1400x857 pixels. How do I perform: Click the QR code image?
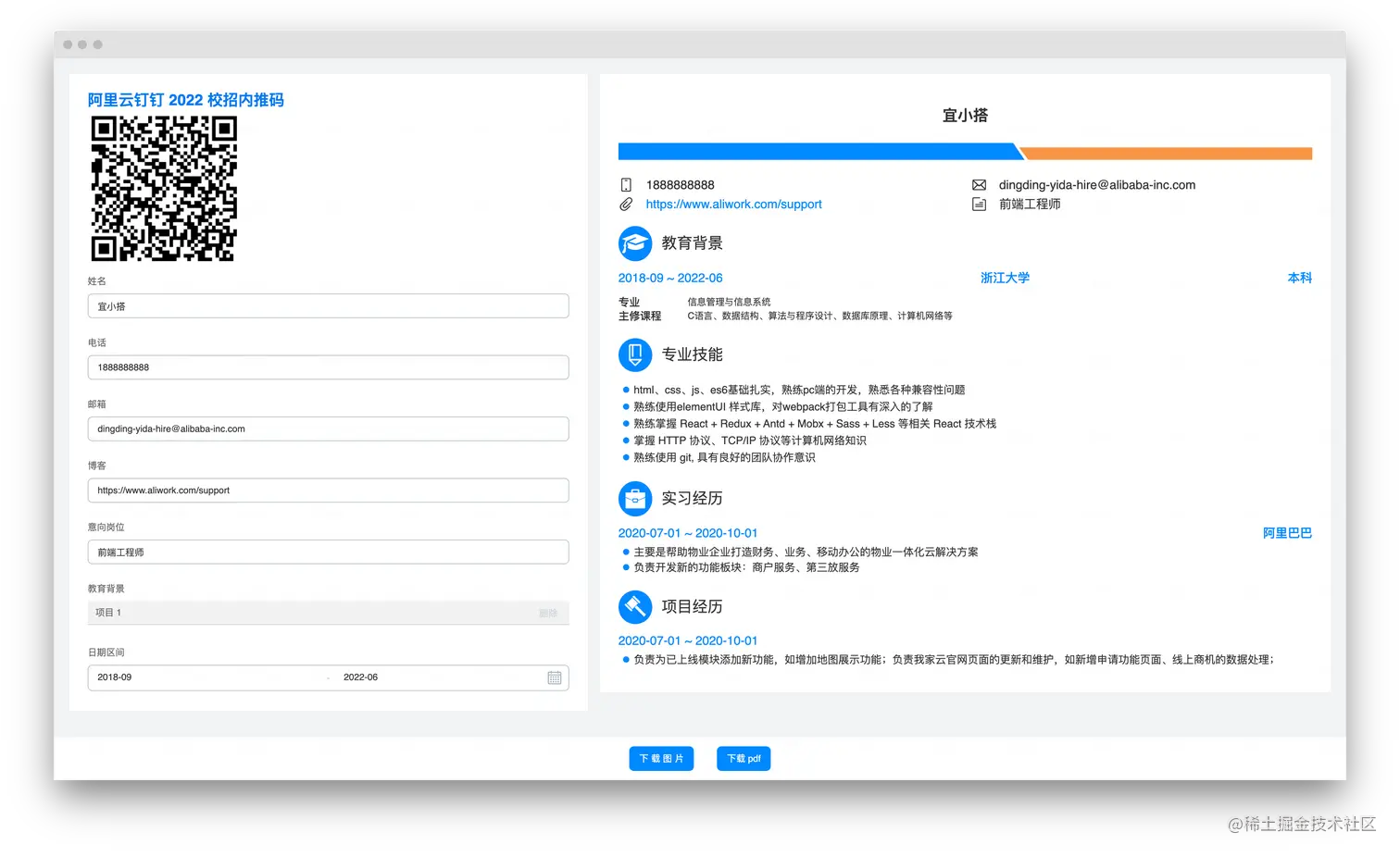(163, 189)
